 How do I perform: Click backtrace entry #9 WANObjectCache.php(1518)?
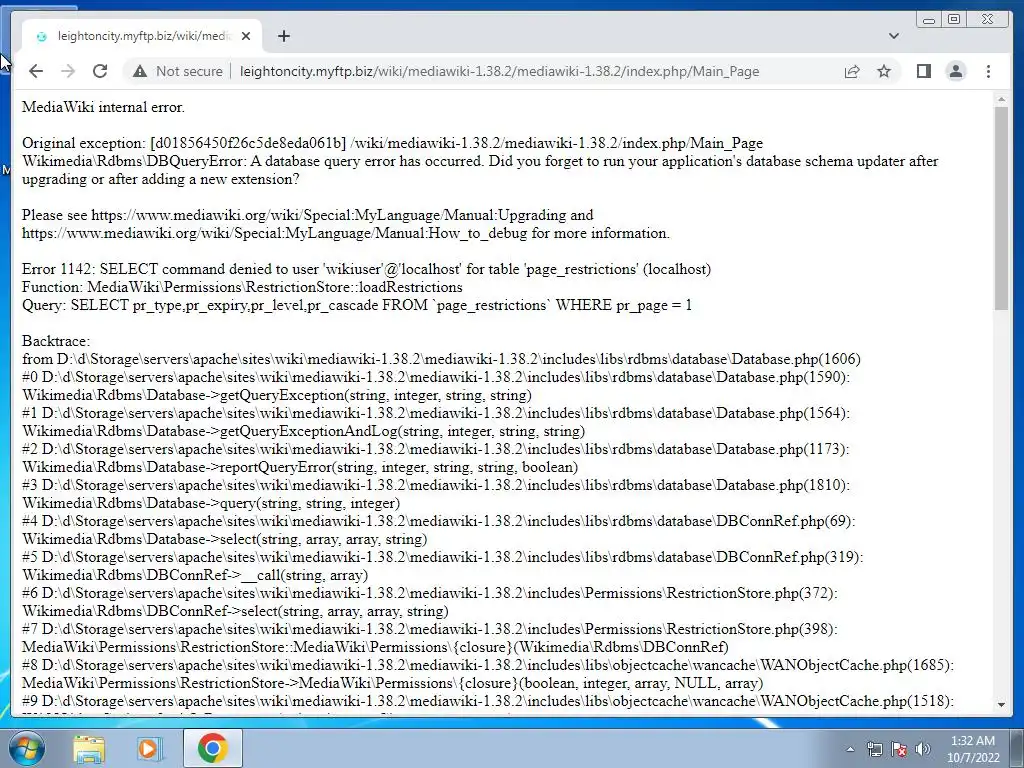pos(488,701)
